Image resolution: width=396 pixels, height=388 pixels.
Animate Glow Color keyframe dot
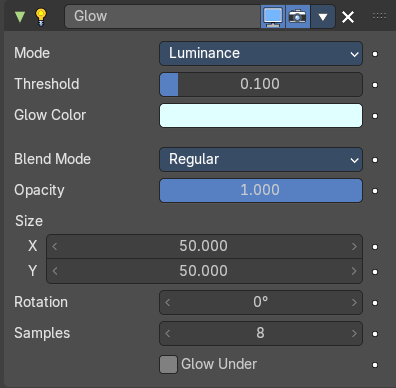point(375,116)
